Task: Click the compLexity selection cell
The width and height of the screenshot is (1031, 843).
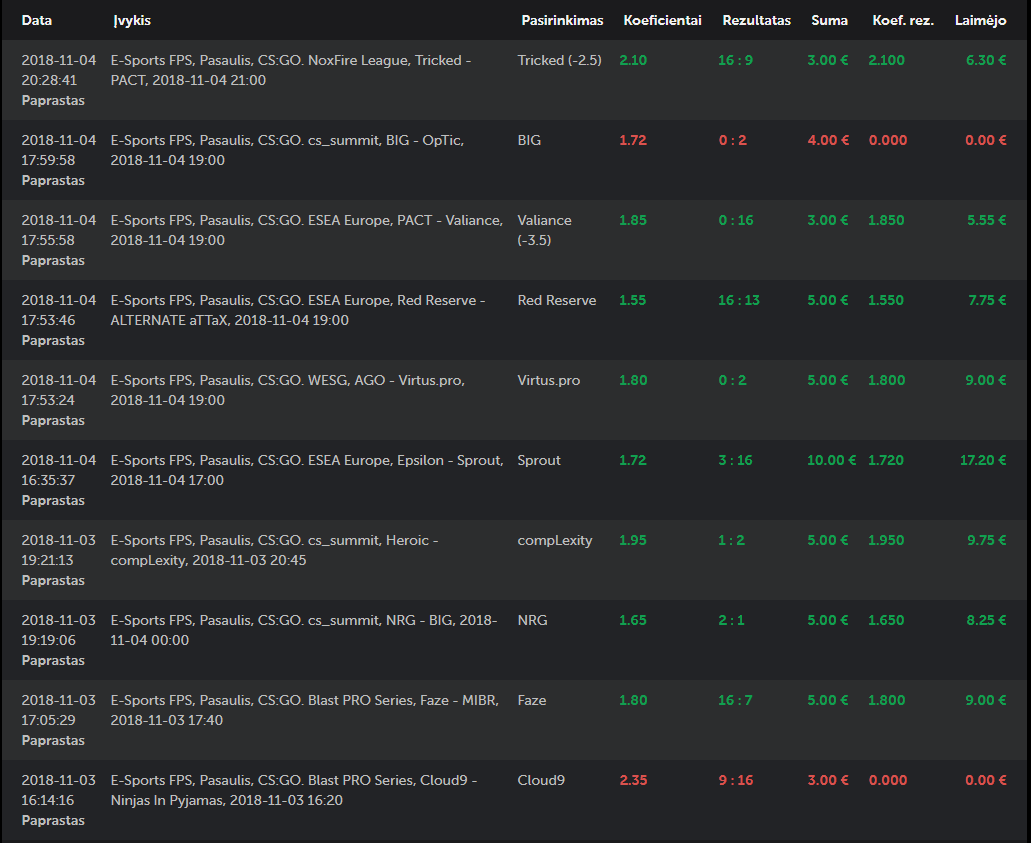Action: (x=554, y=541)
